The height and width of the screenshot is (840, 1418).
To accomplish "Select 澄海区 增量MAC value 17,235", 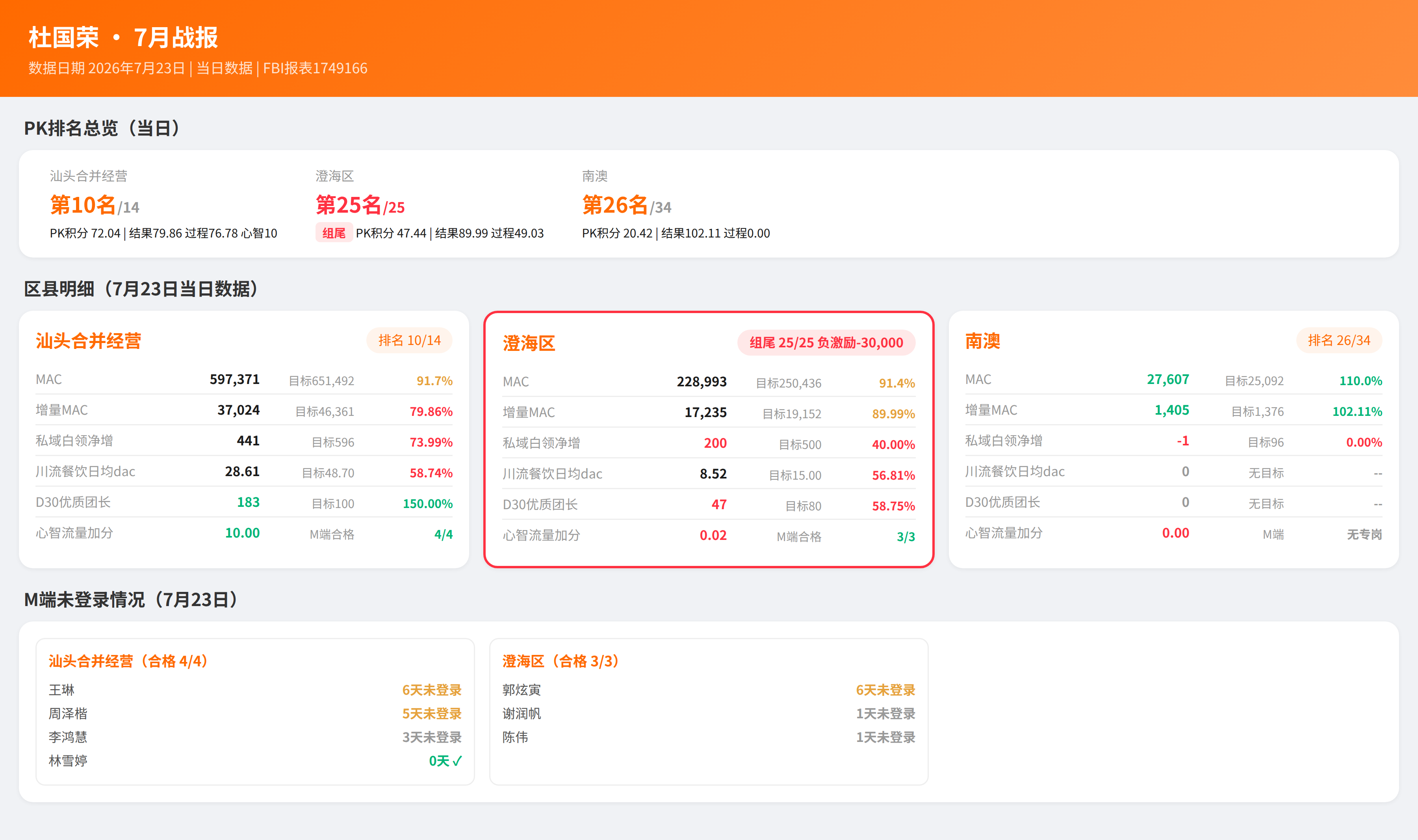I will [705, 412].
